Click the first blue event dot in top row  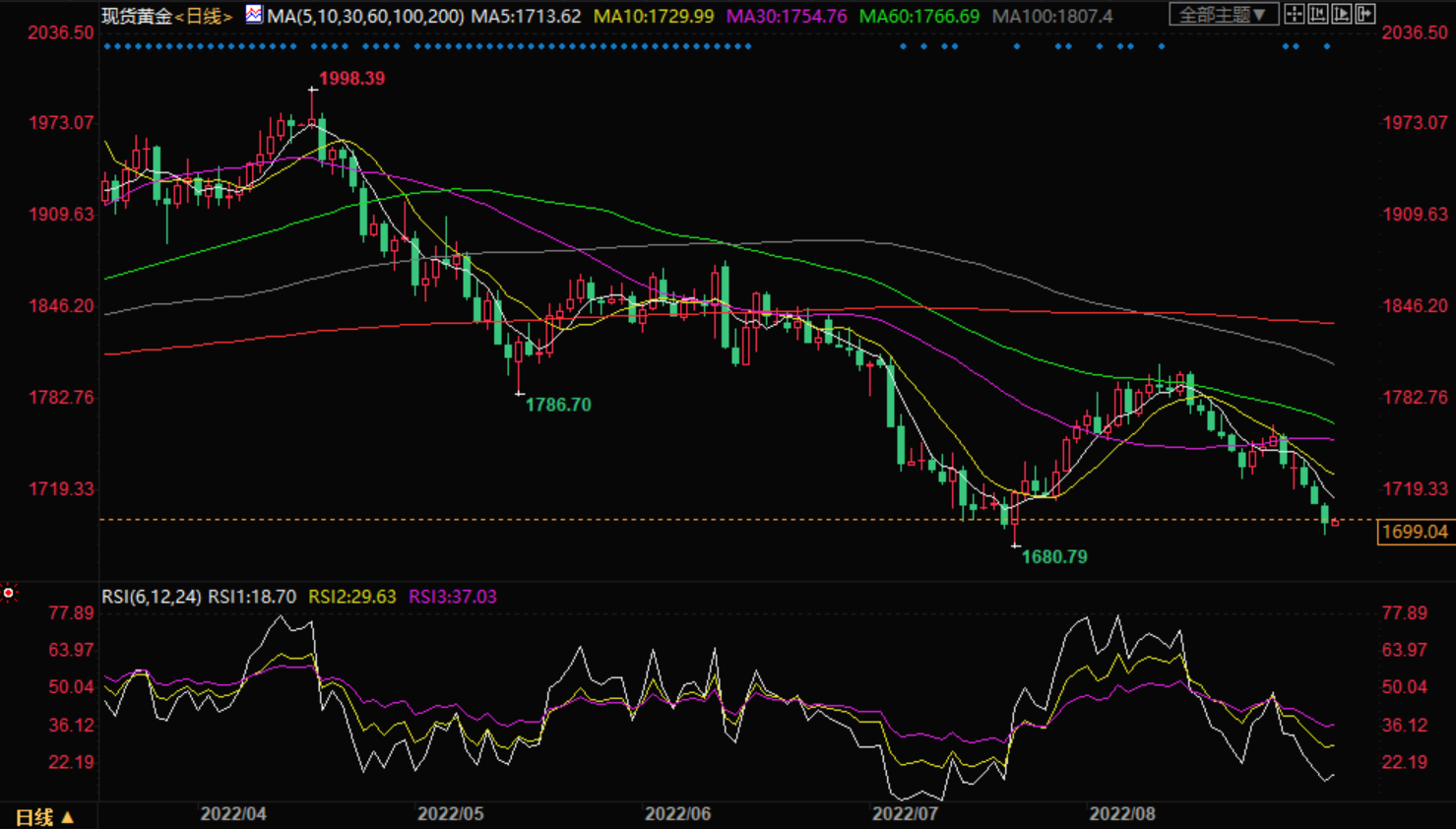(x=106, y=46)
